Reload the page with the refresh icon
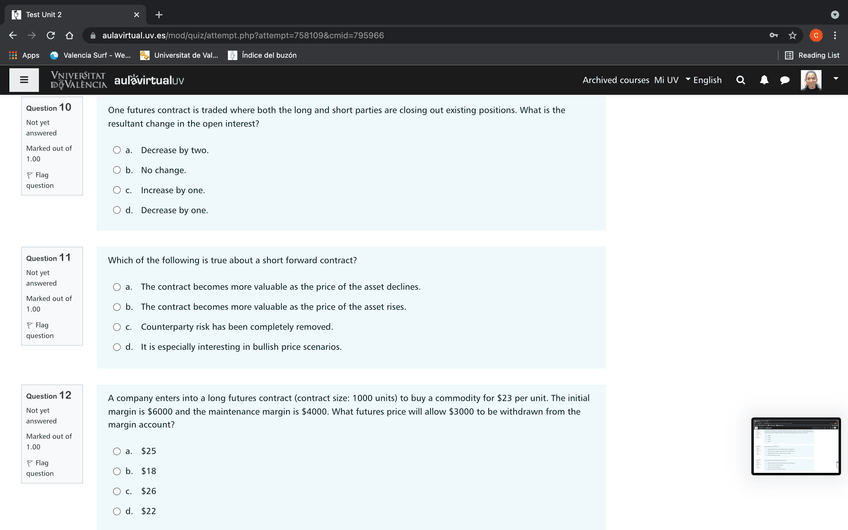848x530 pixels. (x=50, y=35)
